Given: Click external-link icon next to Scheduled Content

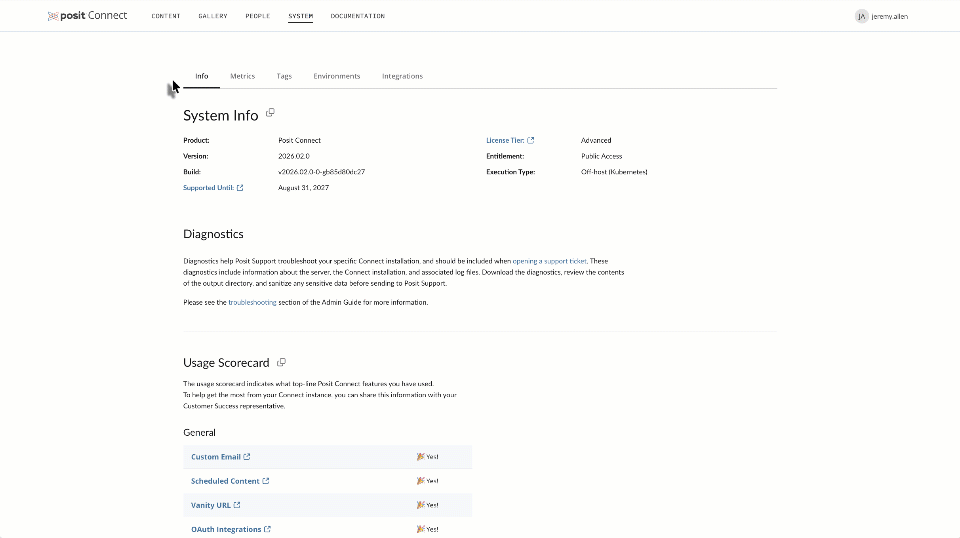Looking at the screenshot, I should pyautogui.click(x=266, y=481).
